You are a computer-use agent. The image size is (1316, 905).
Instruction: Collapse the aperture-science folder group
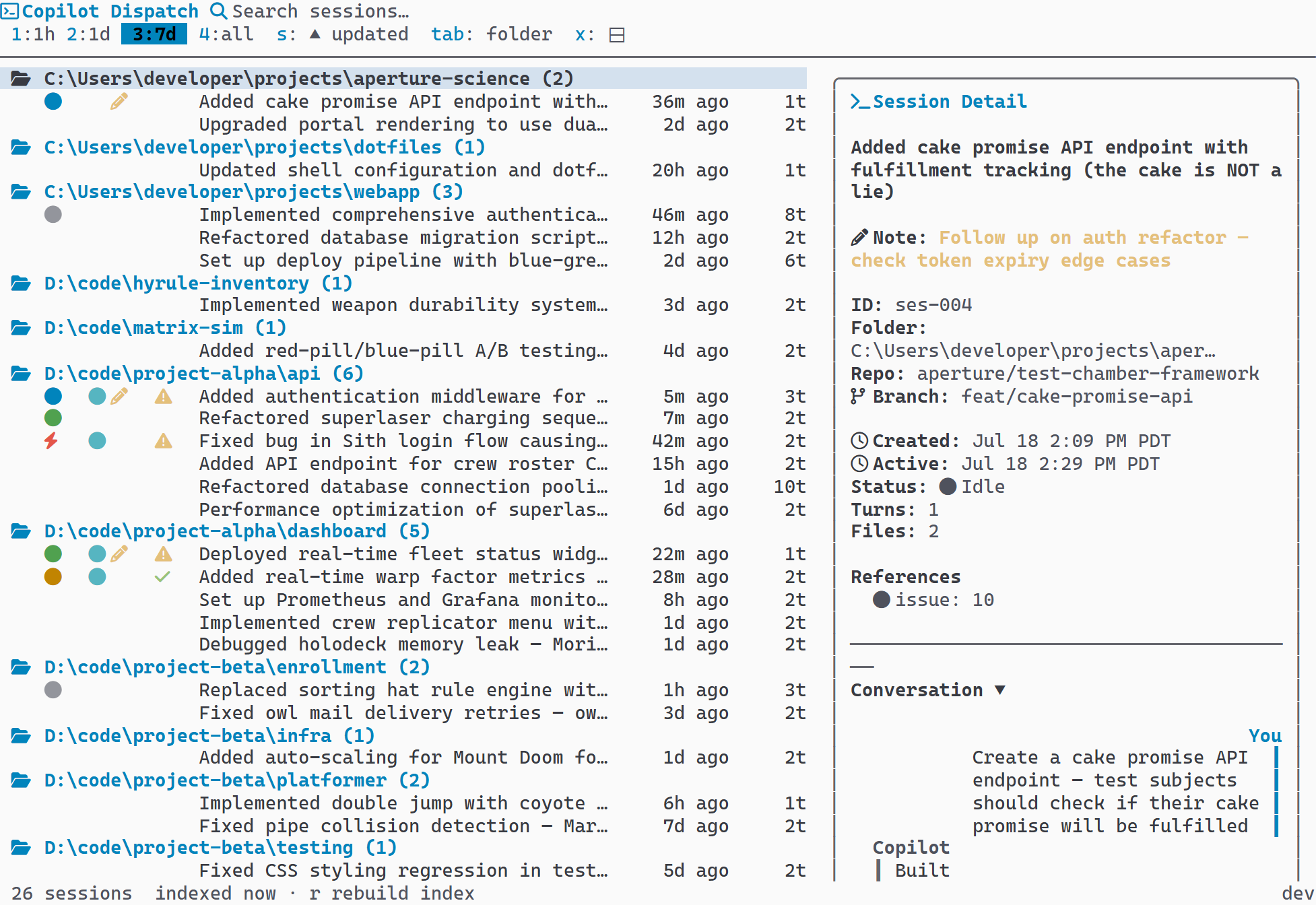403,79
